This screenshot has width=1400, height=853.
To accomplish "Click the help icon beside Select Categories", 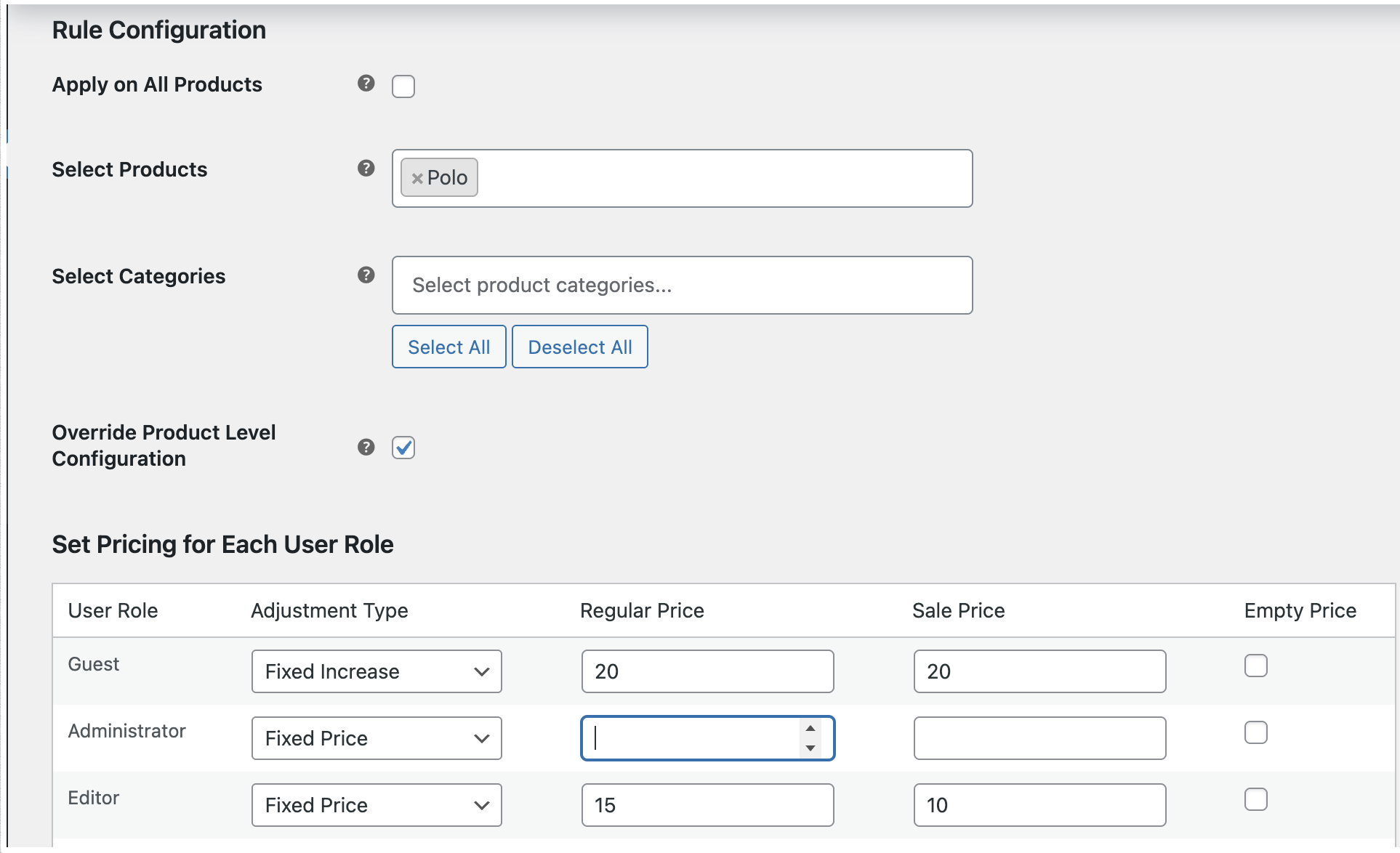I will click(x=366, y=275).
